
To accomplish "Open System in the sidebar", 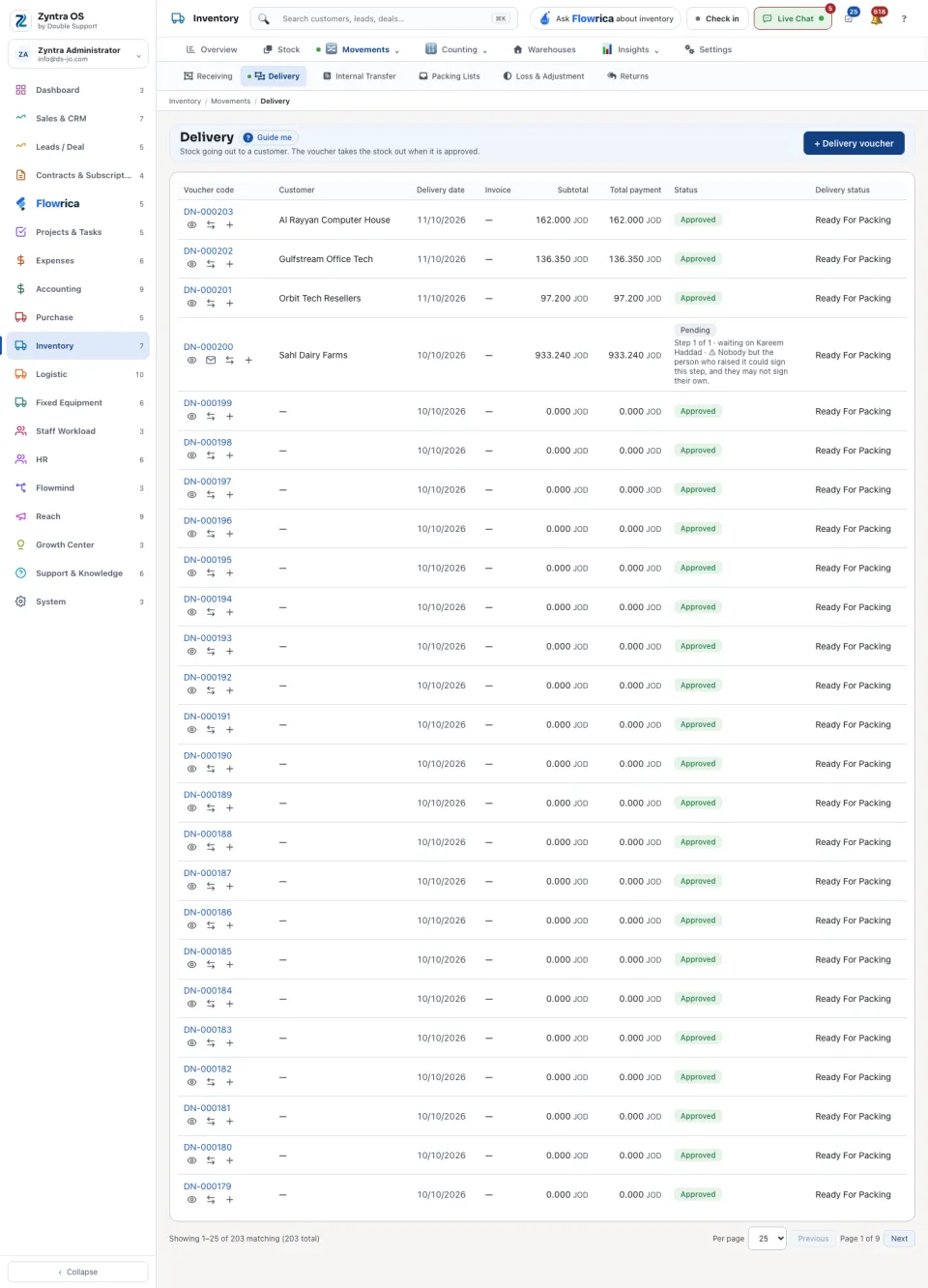I will (x=78, y=601).
